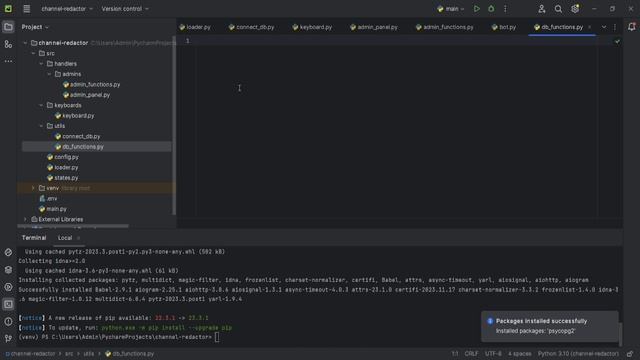Image resolution: width=640 pixels, height=360 pixels.
Task: Switch to keyboard.py tab
Action: 312,27
